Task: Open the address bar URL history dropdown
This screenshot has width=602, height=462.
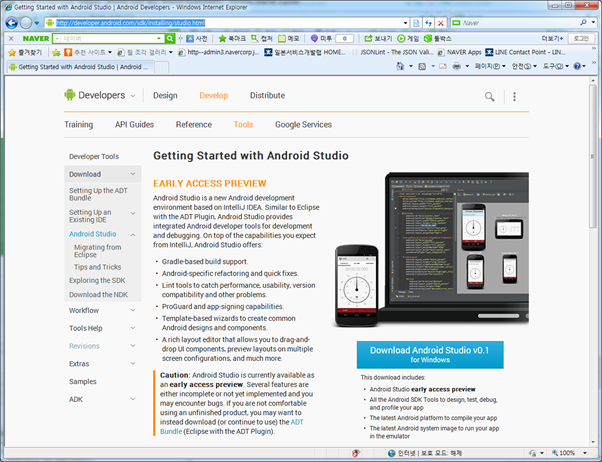Action: coord(405,23)
